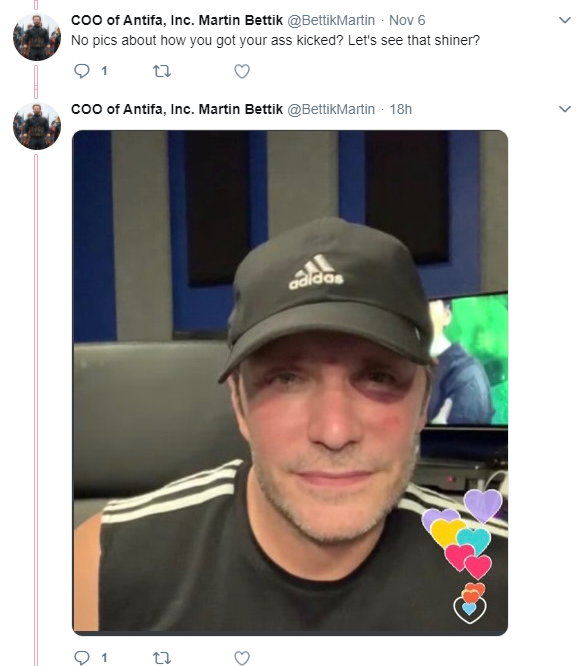Click the white outlined heart in photo corner
The width and height of the screenshot is (582, 666).
point(469,610)
